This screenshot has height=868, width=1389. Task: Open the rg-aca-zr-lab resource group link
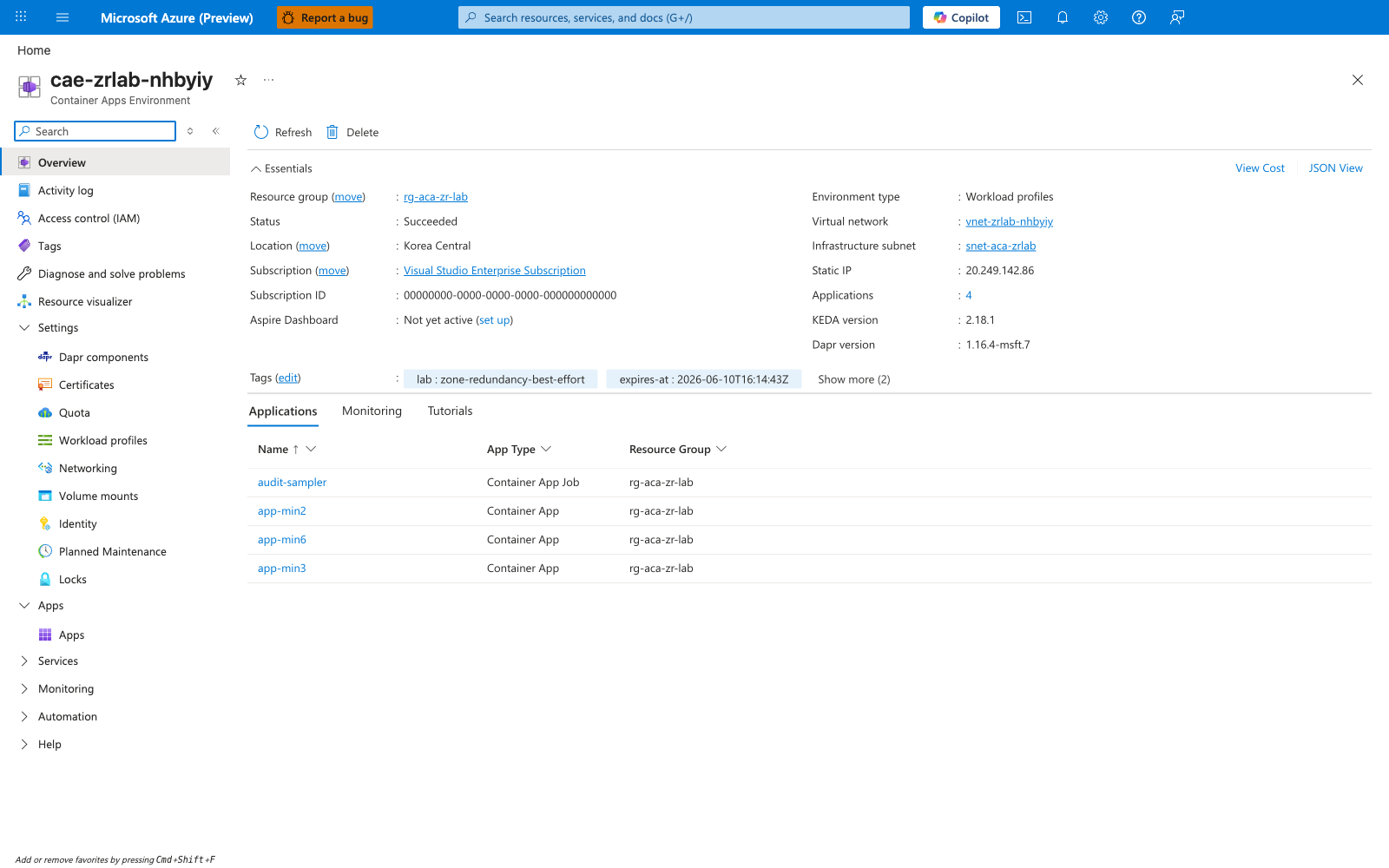436,197
